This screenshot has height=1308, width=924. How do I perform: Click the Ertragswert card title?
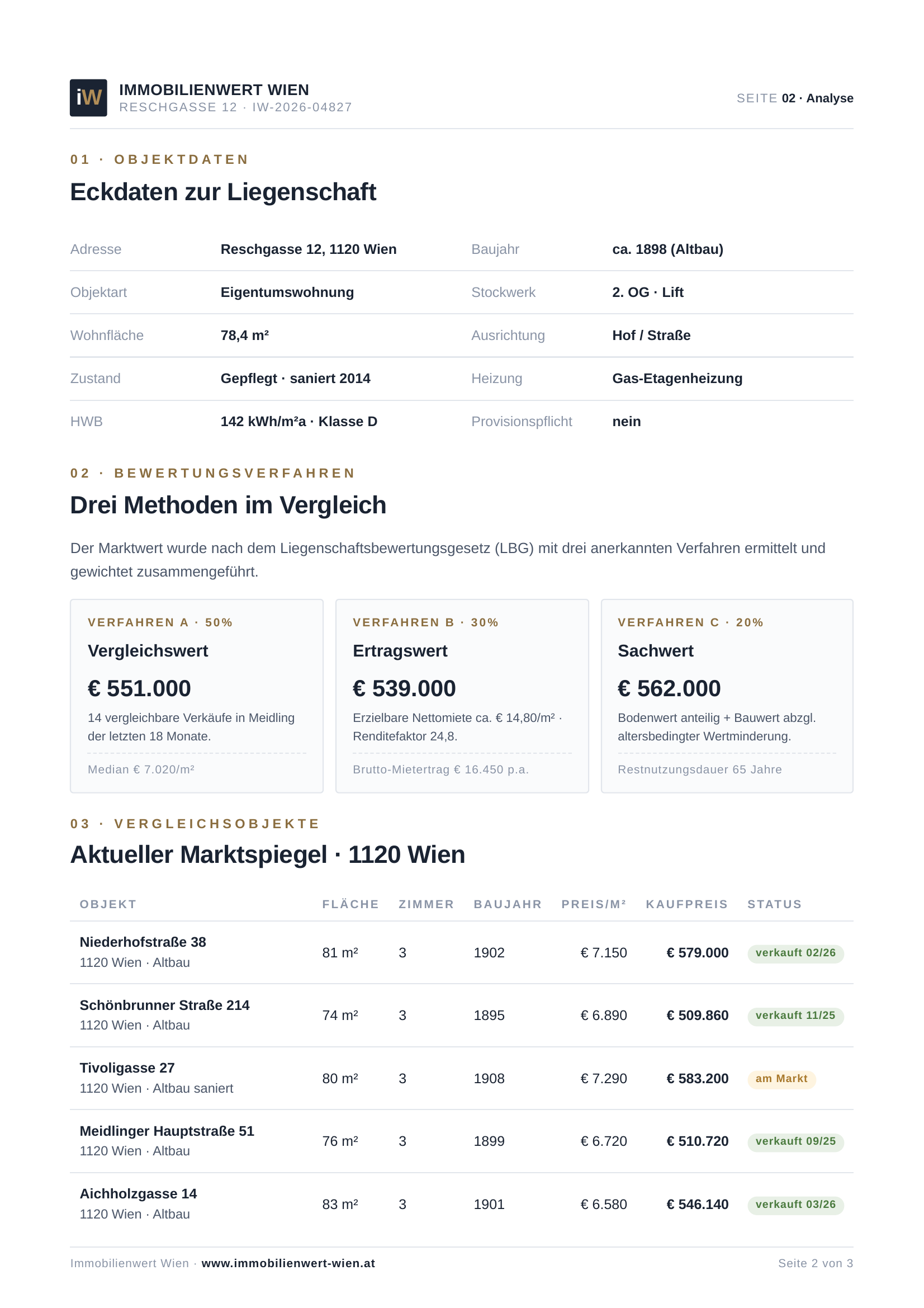[x=400, y=651]
